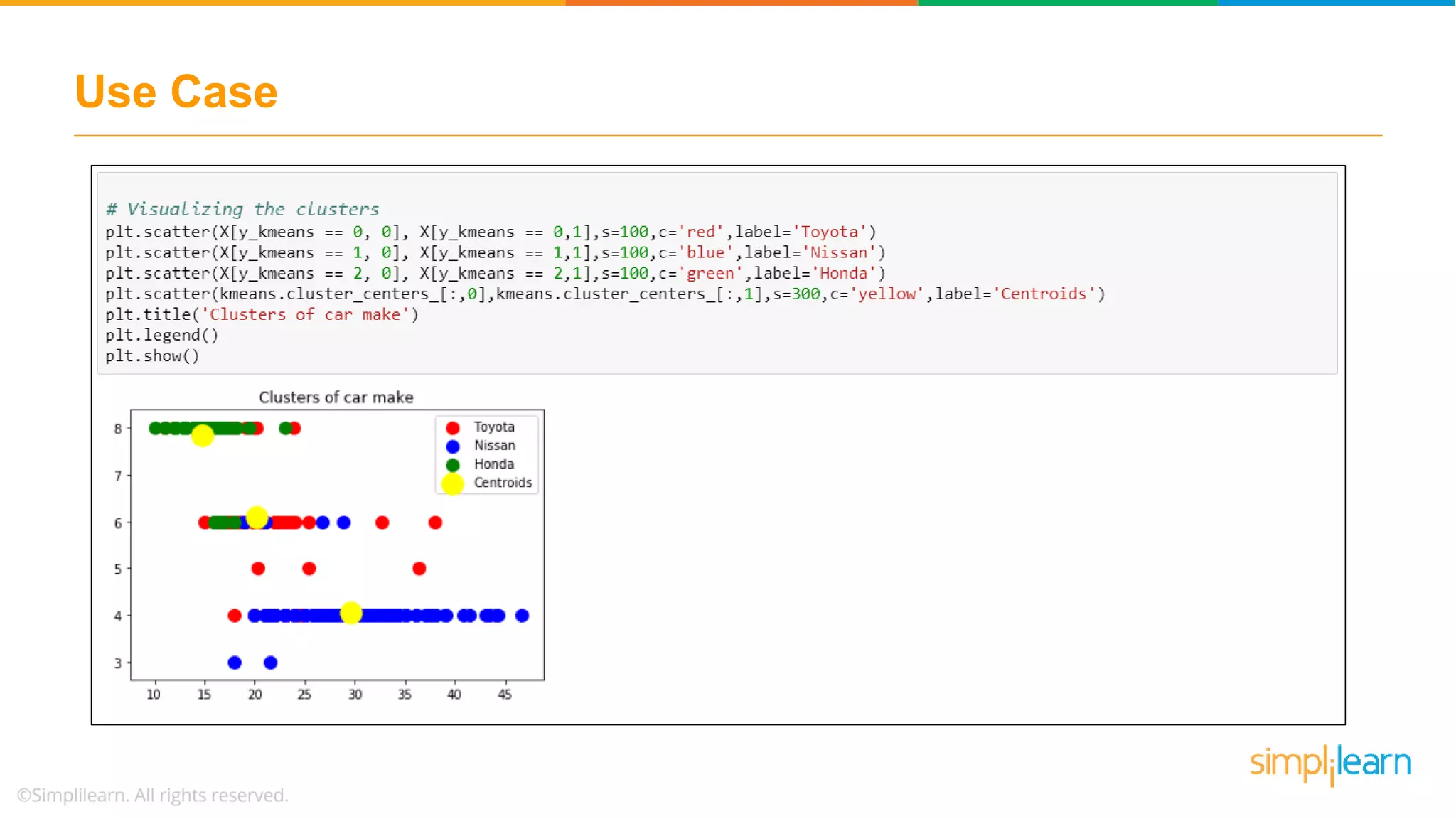Click the yellow centroid on row 8
1456x819 pixels.
pos(203,435)
